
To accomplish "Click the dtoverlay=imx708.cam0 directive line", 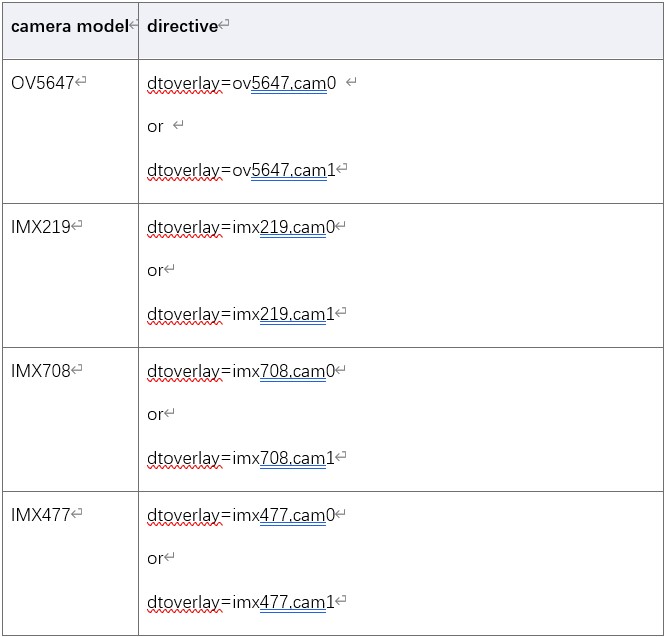I will click(241, 371).
